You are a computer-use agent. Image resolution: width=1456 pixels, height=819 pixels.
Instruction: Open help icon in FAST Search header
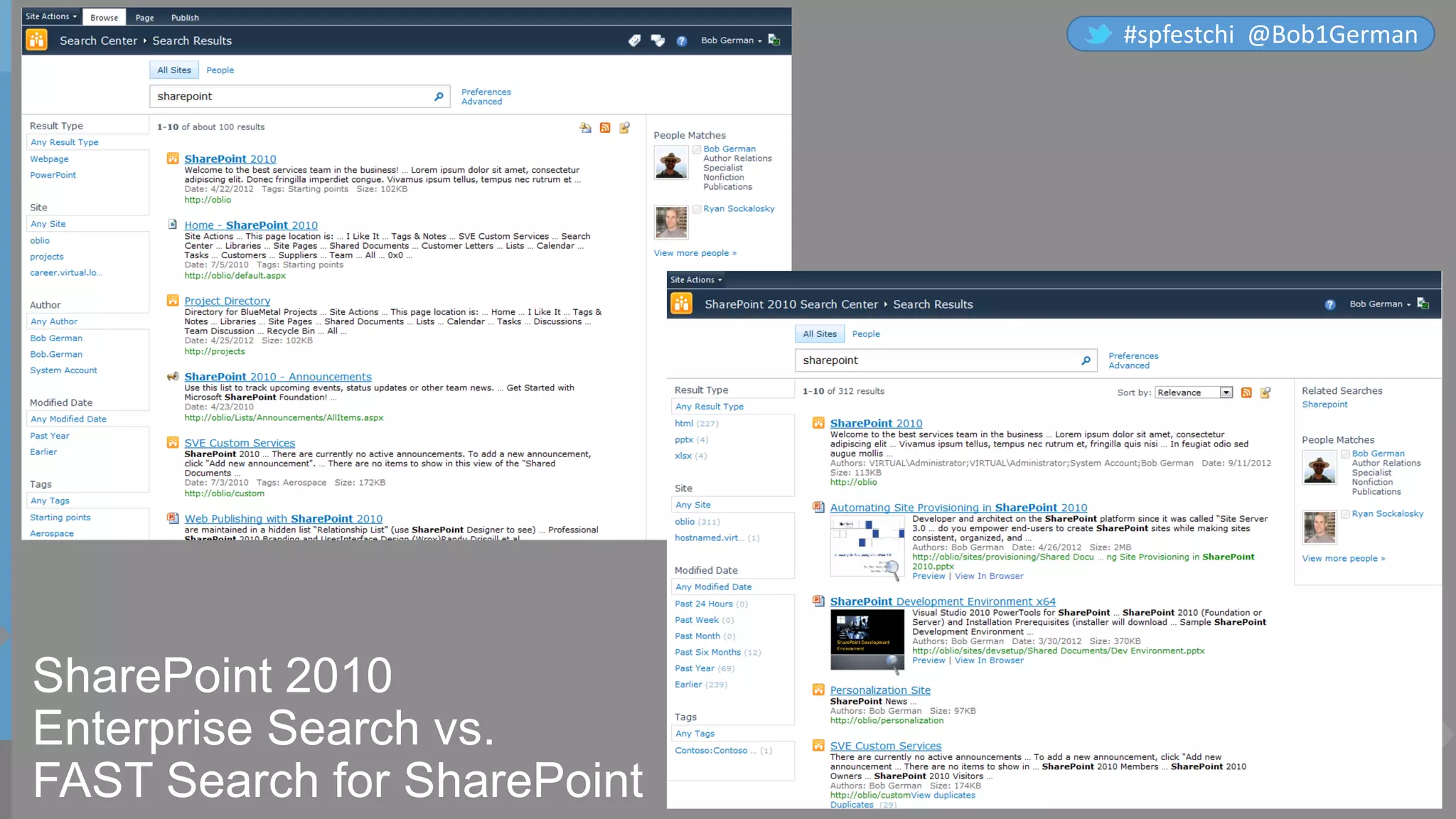1329,304
